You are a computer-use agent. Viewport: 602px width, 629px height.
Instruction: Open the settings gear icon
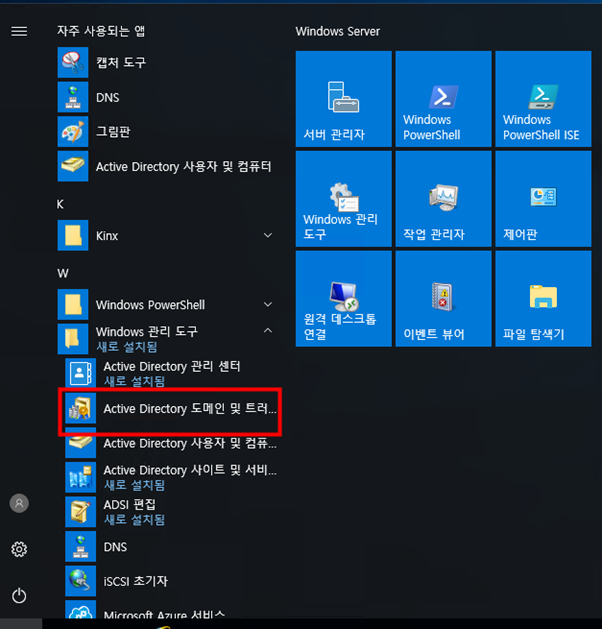(19, 549)
